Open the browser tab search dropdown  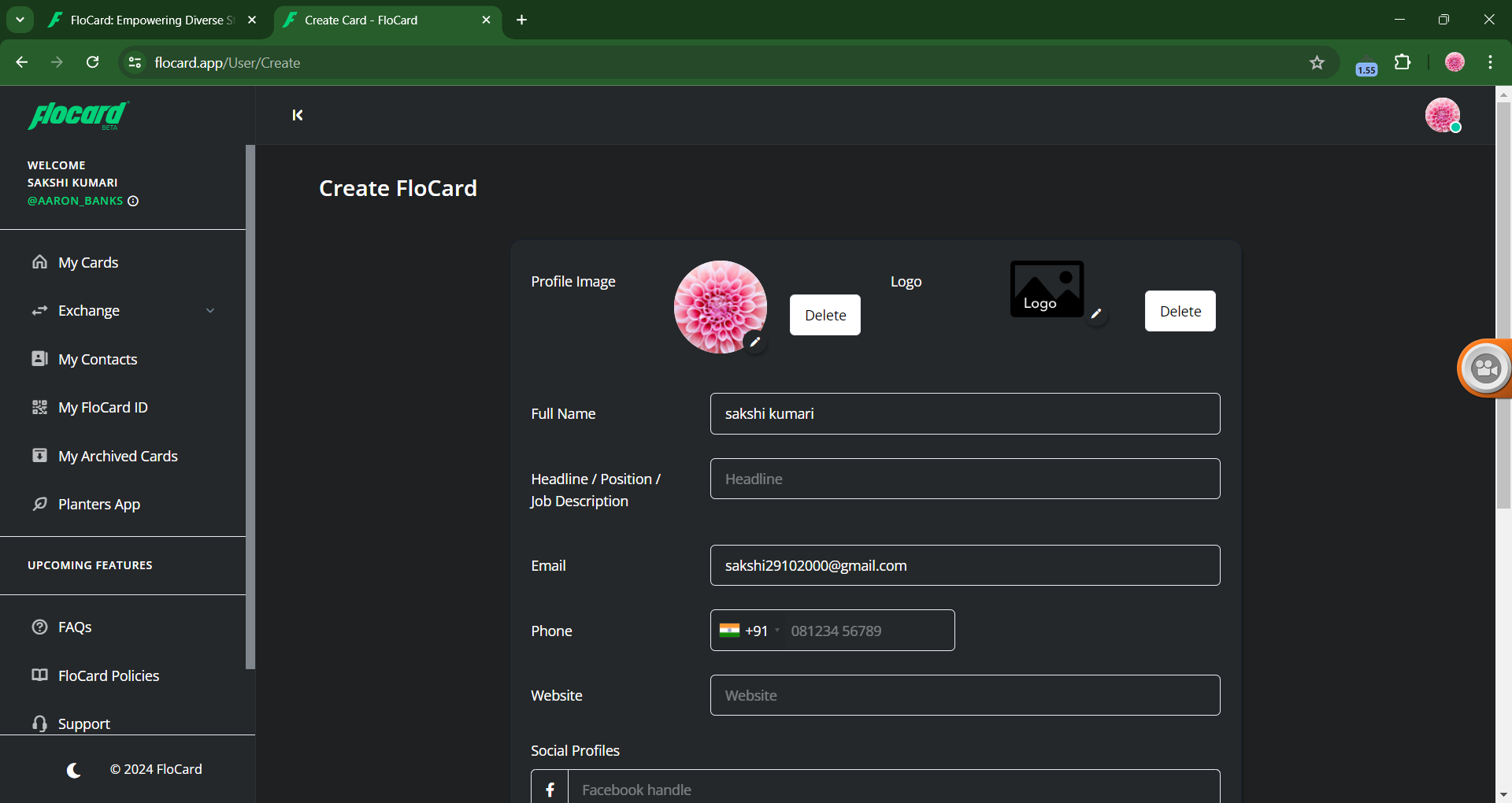(x=20, y=20)
